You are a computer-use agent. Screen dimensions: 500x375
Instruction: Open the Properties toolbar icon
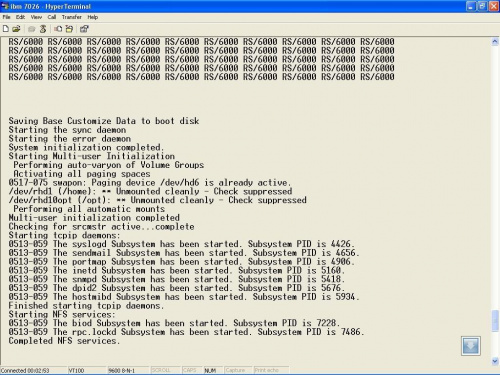(84, 29)
